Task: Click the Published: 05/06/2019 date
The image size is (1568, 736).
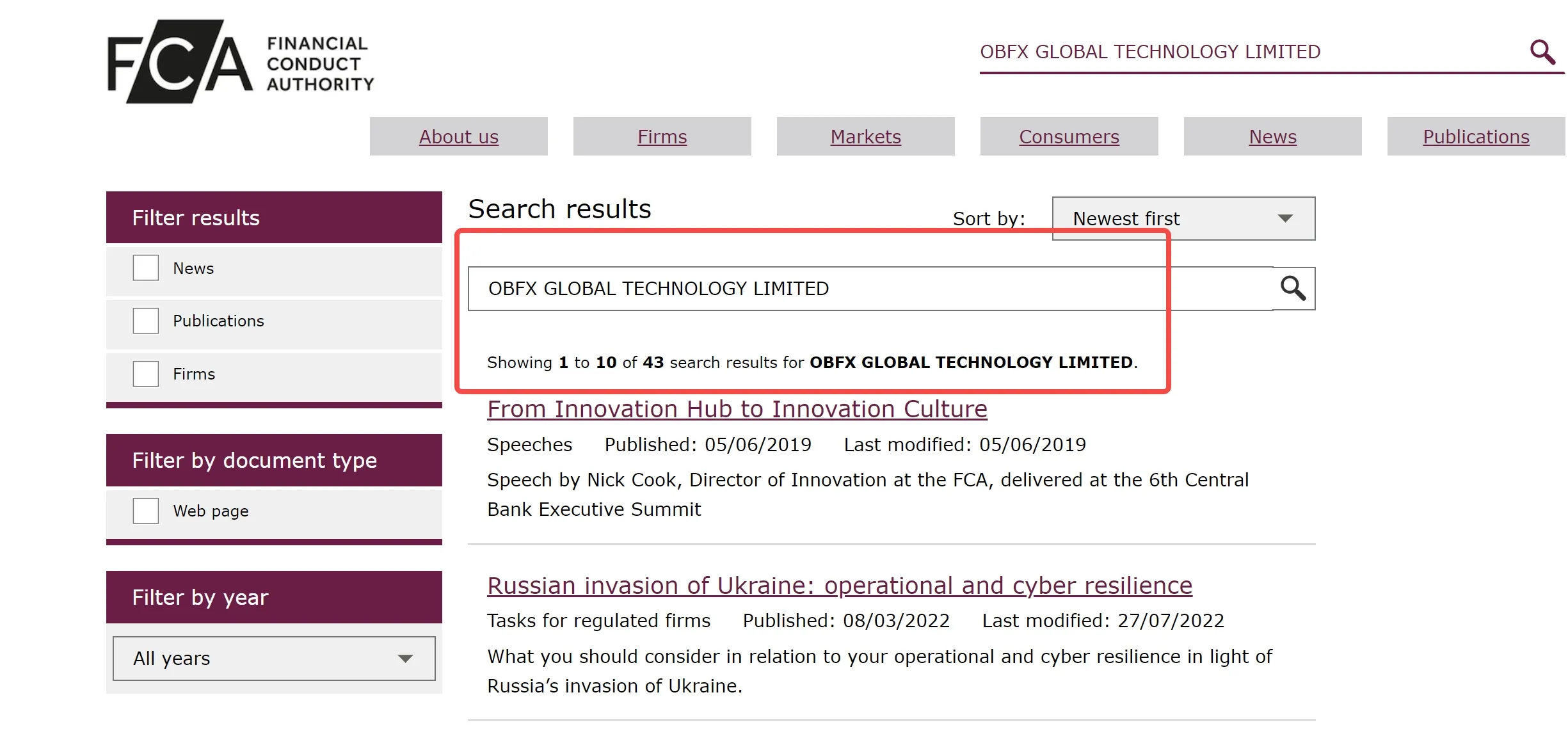Action: 708,445
